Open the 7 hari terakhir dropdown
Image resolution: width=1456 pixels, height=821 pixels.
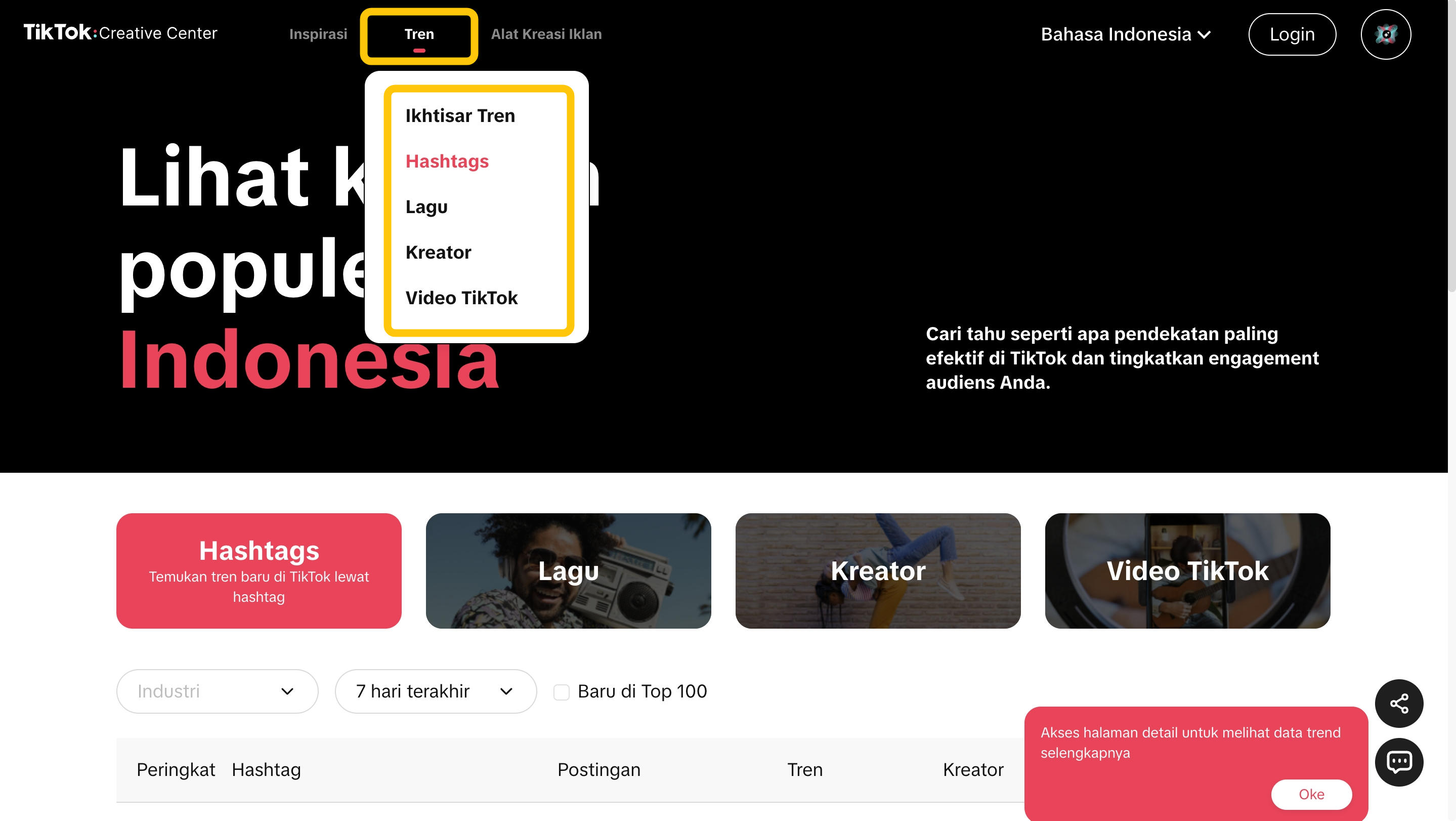[435, 691]
